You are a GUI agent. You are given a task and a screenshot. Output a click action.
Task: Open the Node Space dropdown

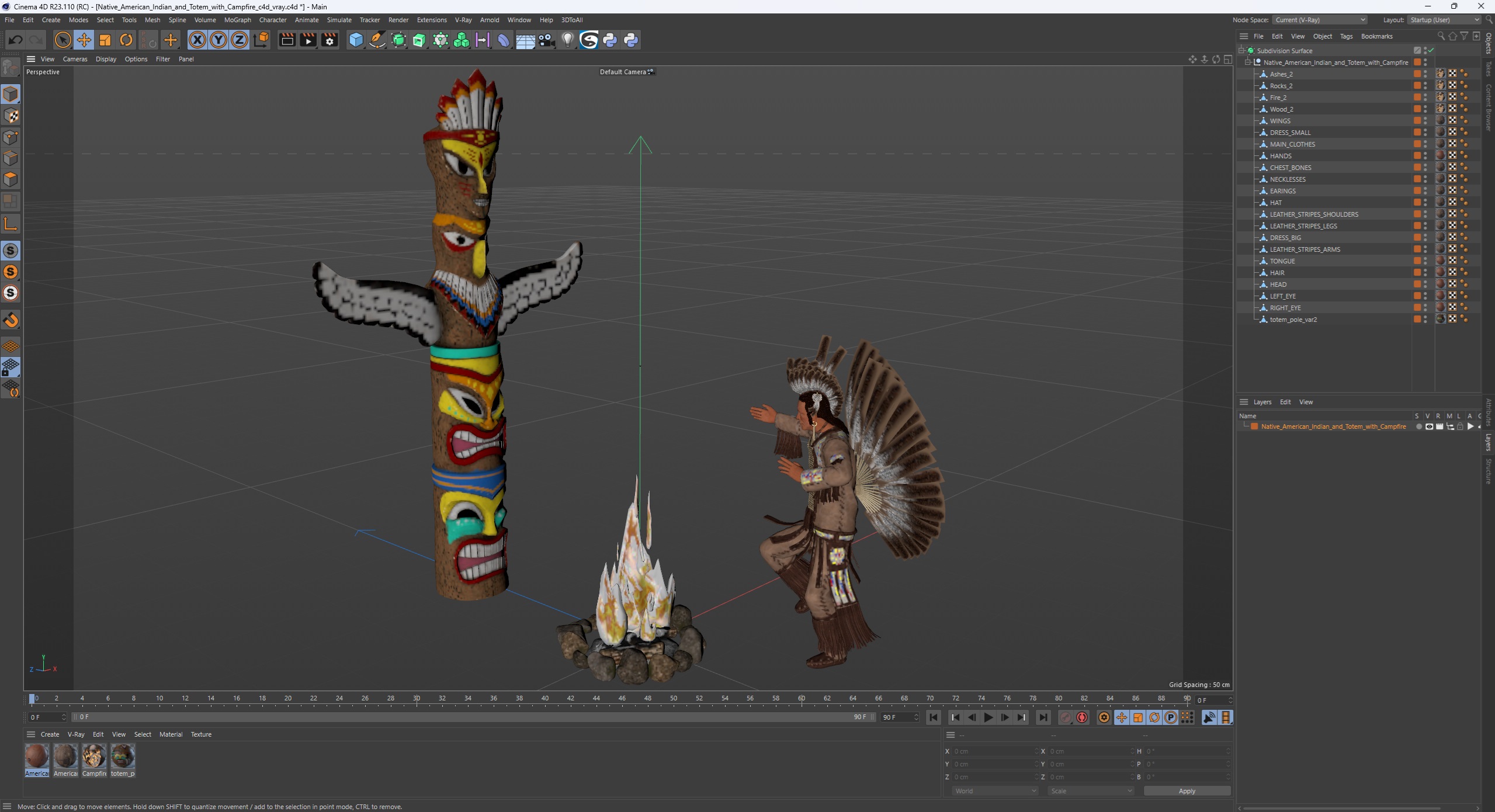coord(1320,20)
